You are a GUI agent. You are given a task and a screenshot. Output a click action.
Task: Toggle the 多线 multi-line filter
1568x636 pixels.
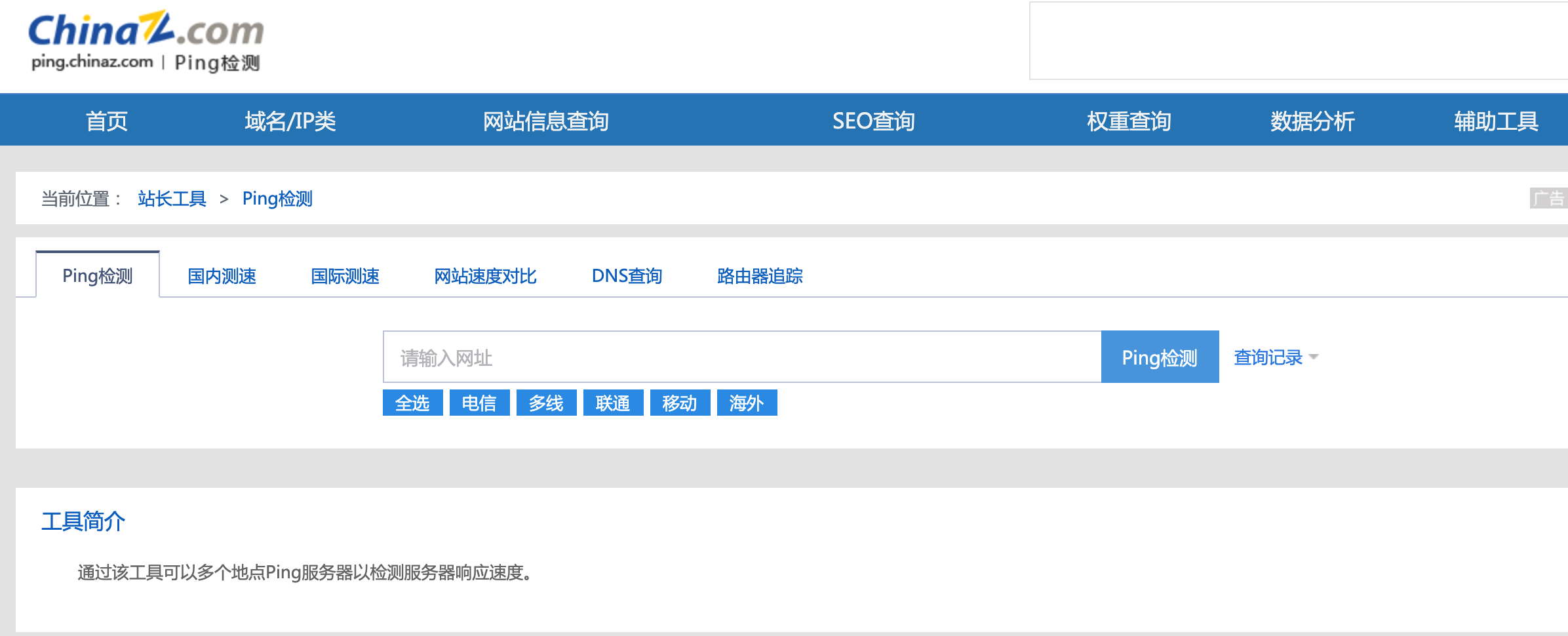(546, 403)
